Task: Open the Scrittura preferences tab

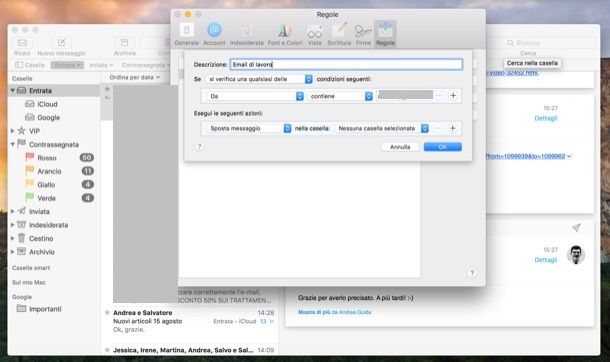Action: [x=339, y=34]
